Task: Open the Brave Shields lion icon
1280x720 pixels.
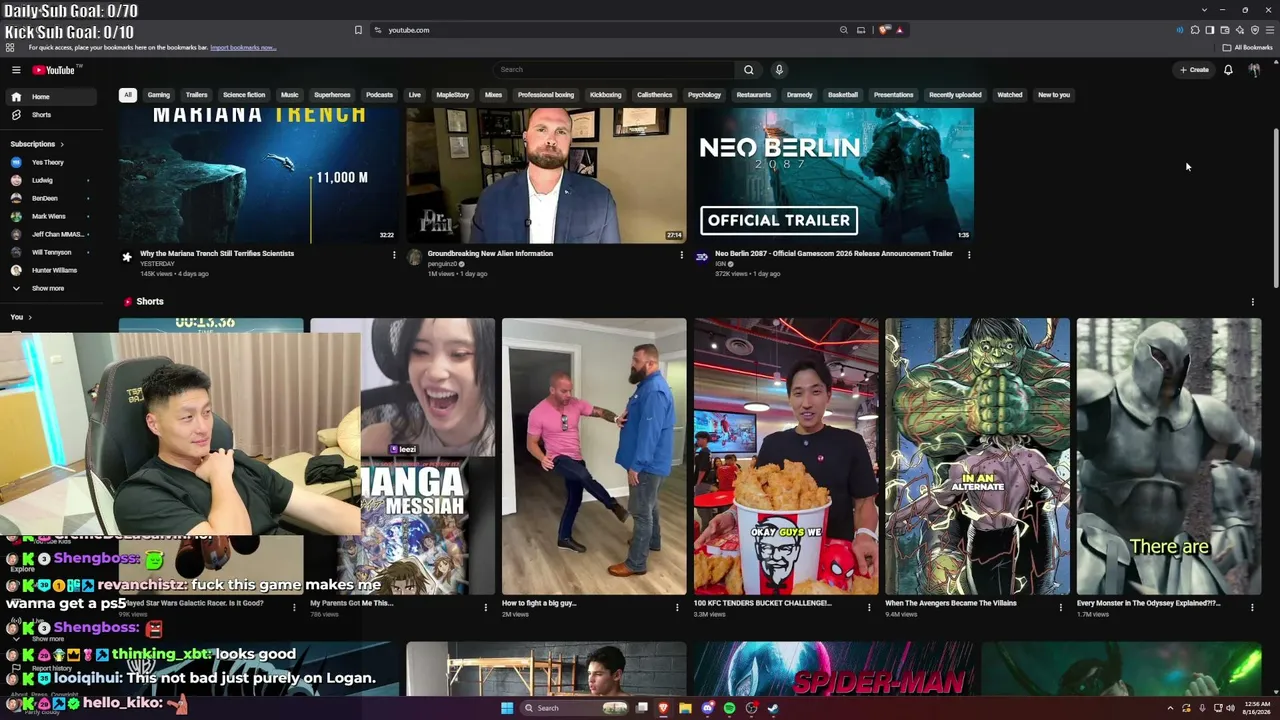Action: click(x=884, y=30)
